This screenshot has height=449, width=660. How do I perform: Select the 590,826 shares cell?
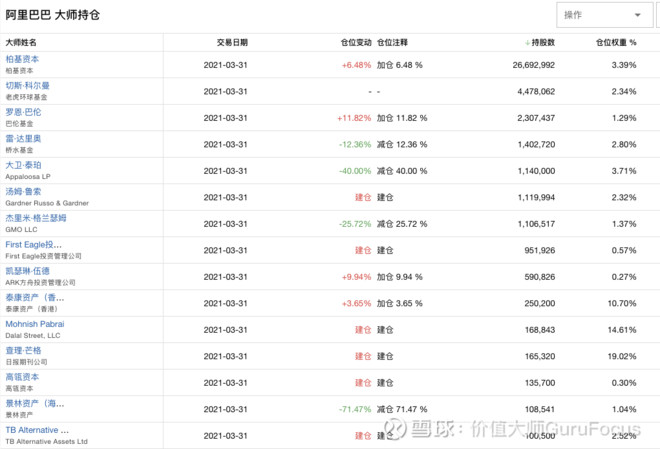click(540, 277)
